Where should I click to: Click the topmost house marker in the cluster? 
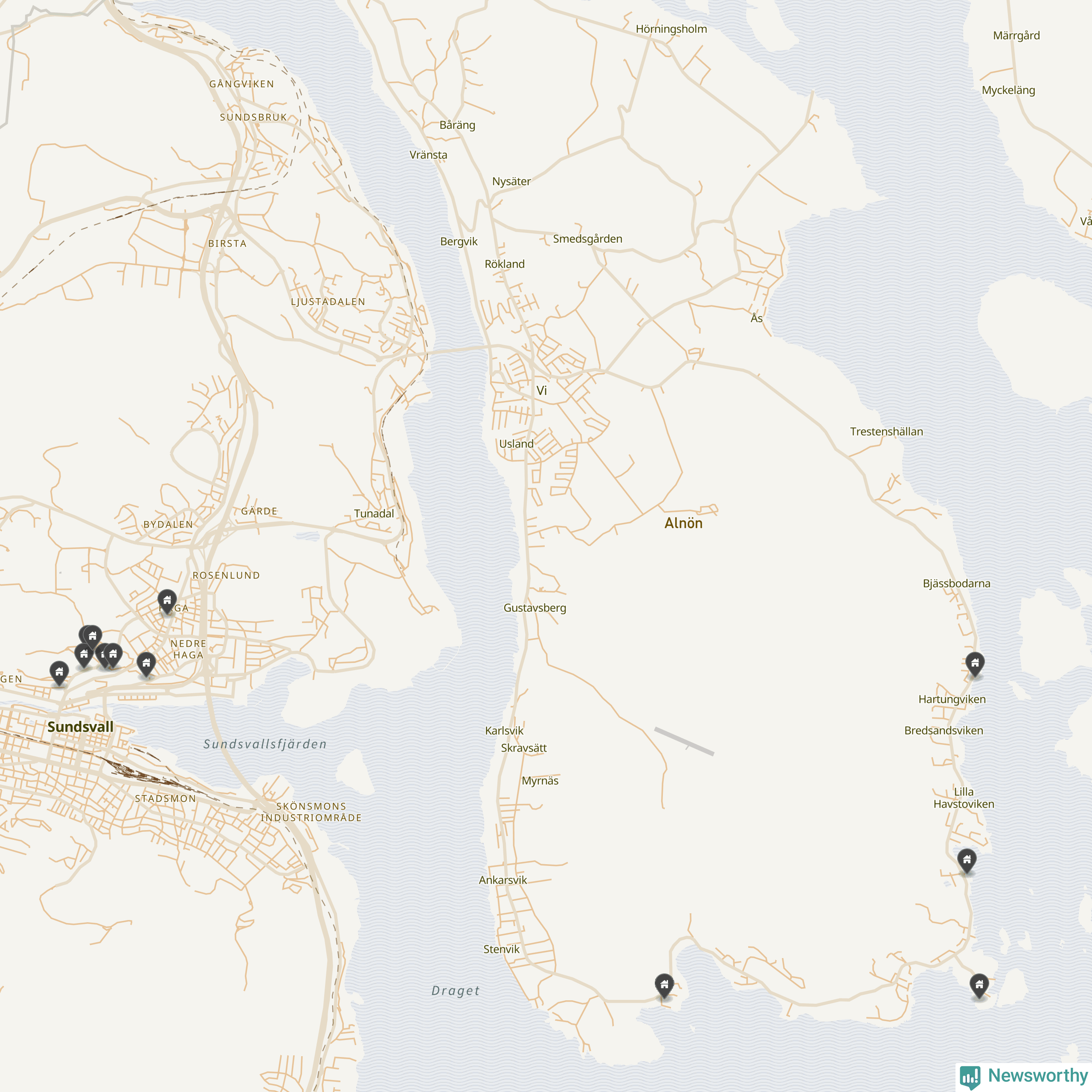tap(93, 636)
